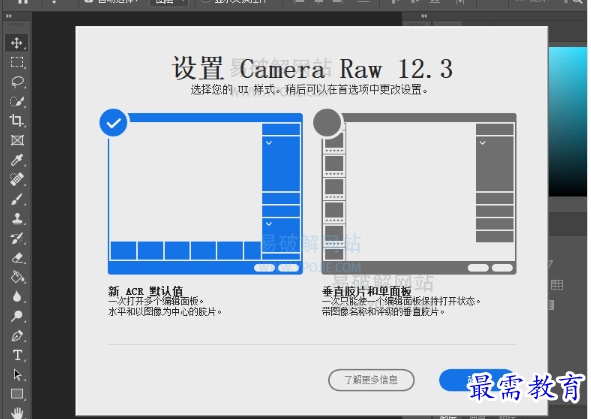
Task: Select the Eraser tool
Action: pos(17,258)
